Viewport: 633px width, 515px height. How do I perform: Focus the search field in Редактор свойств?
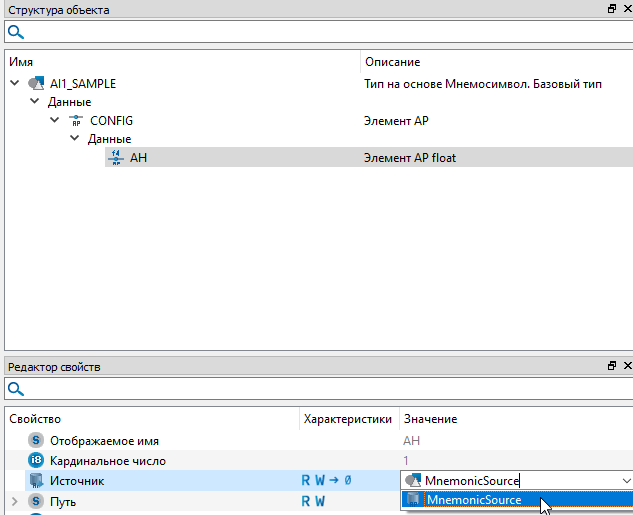click(320, 389)
